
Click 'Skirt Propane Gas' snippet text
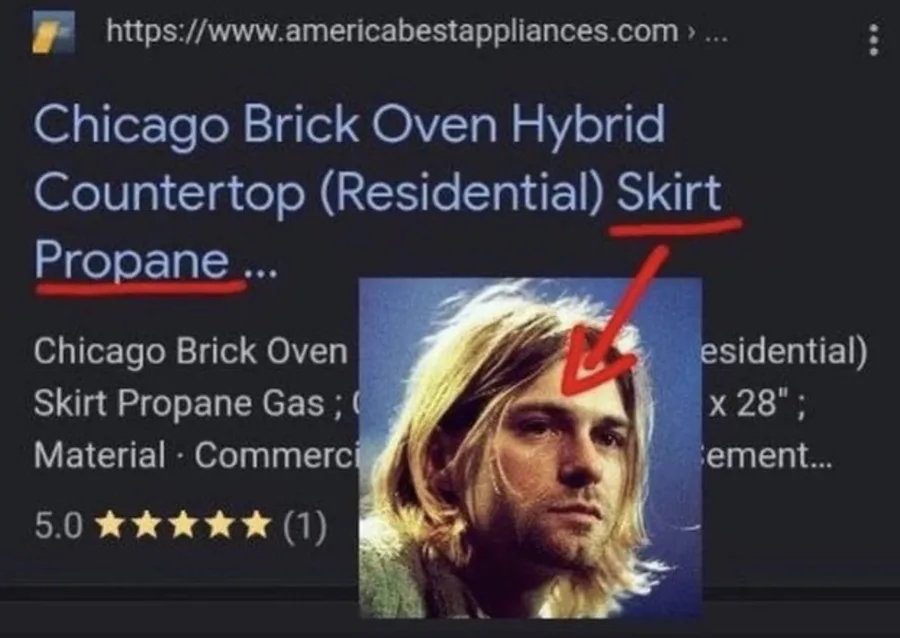coord(179,403)
